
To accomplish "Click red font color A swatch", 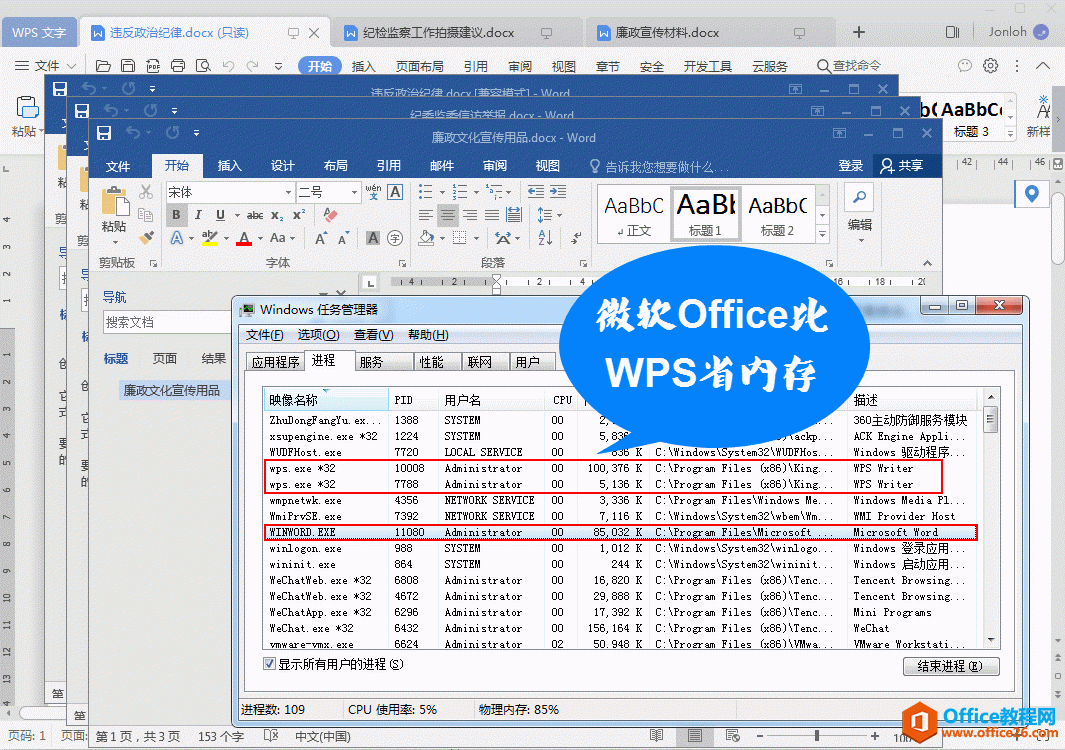I will 245,238.
